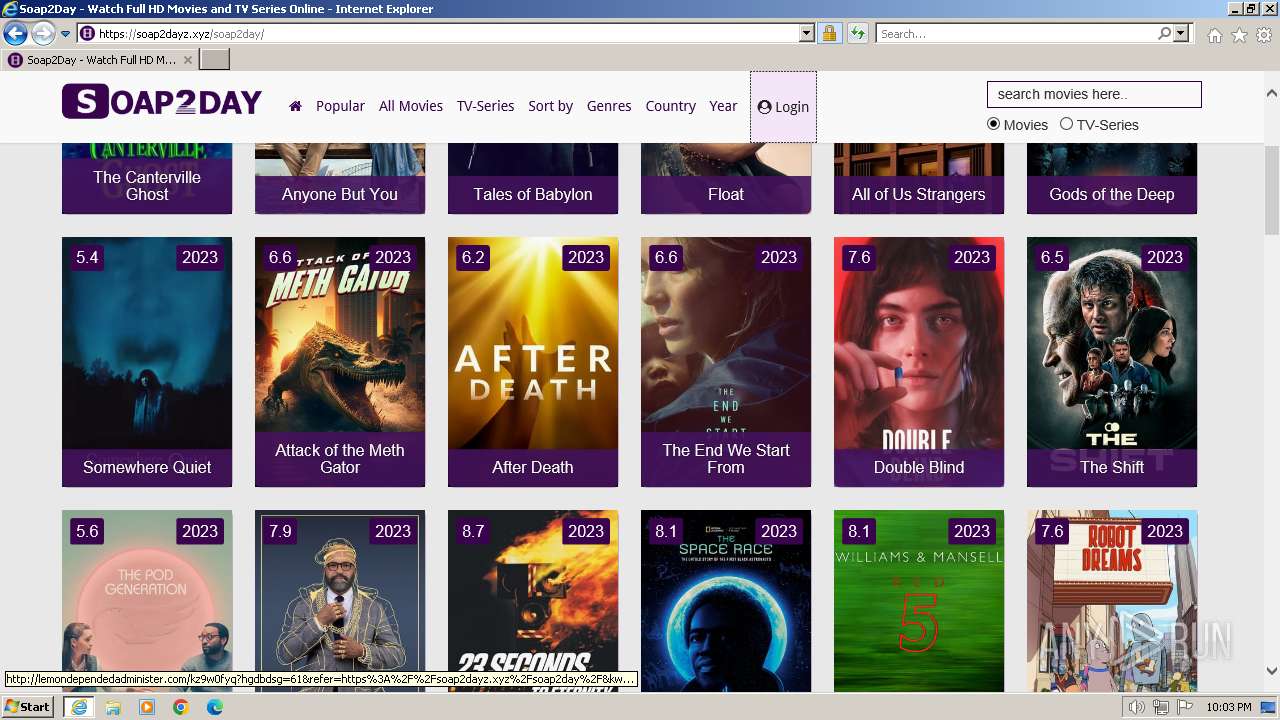Click the page scrollbar down arrow

coord(1272,671)
